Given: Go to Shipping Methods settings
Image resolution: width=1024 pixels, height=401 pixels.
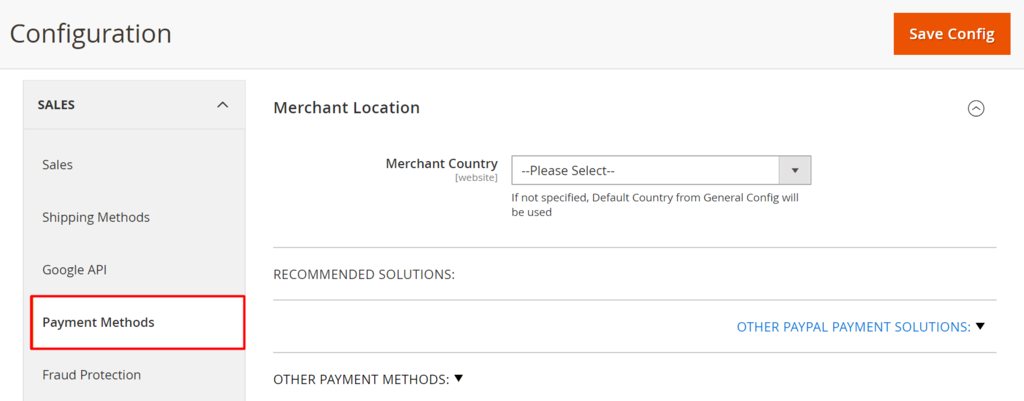Looking at the screenshot, I should pos(96,217).
